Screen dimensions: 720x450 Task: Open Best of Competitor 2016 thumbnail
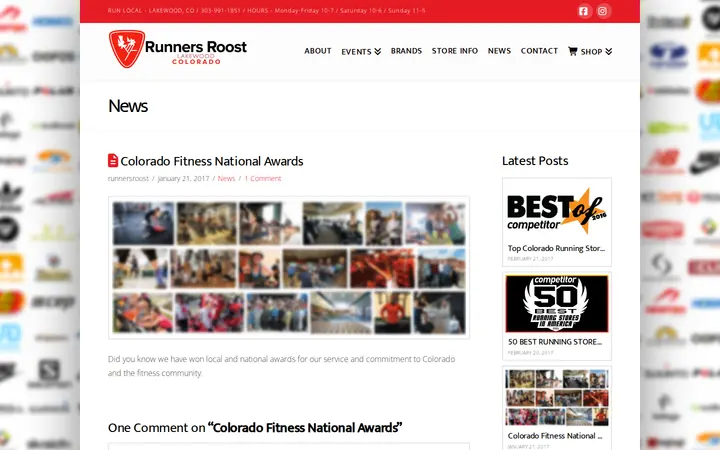coord(557,211)
